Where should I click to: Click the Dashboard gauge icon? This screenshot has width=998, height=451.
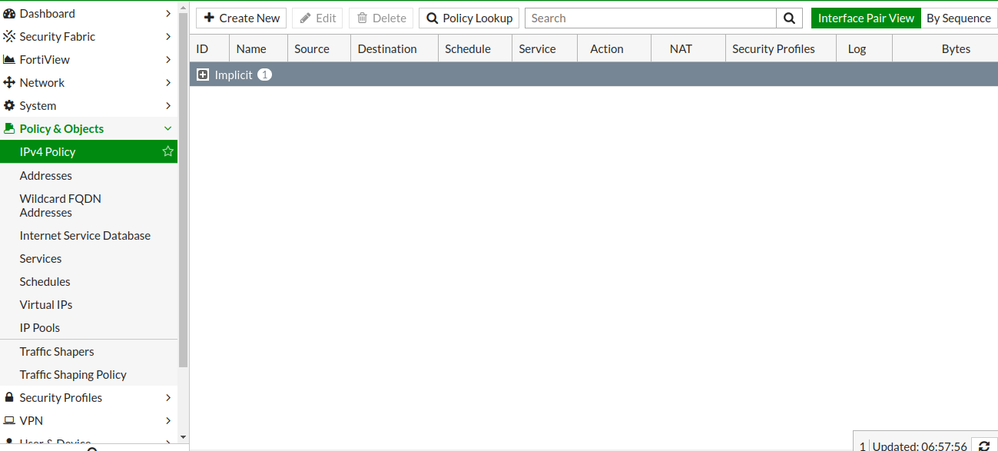click(x=9, y=13)
